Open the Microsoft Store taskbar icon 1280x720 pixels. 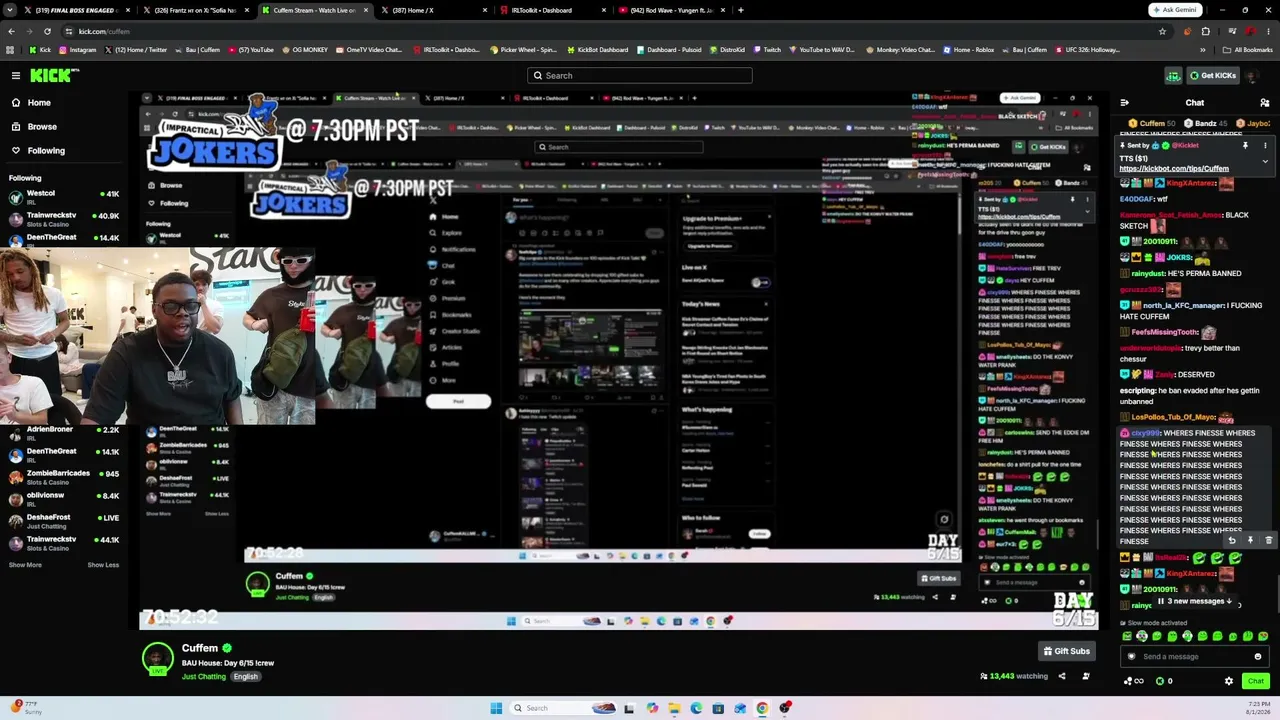pyautogui.click(x=718, y=708)
